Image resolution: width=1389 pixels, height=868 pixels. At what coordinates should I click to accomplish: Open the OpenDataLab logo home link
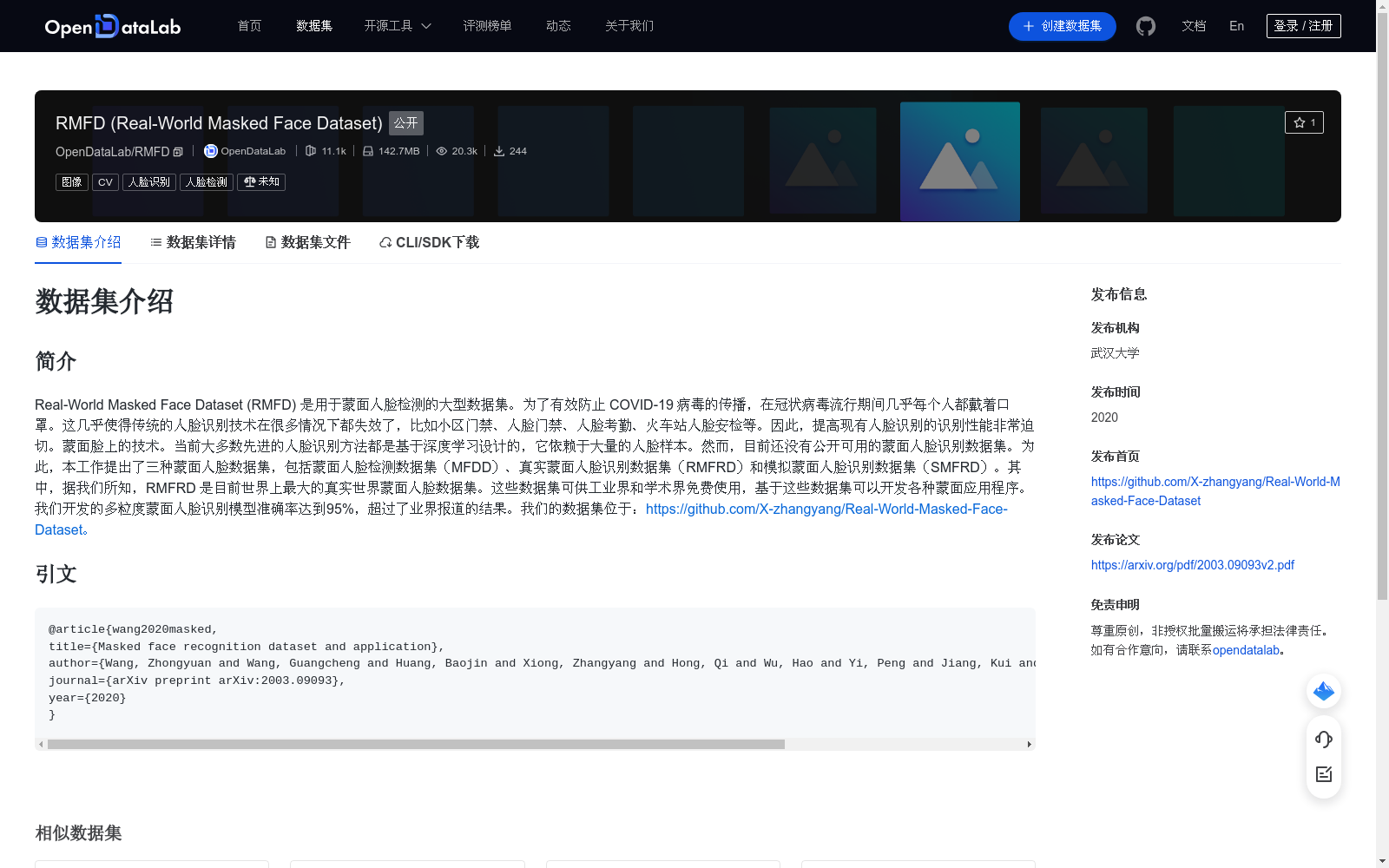113,26
